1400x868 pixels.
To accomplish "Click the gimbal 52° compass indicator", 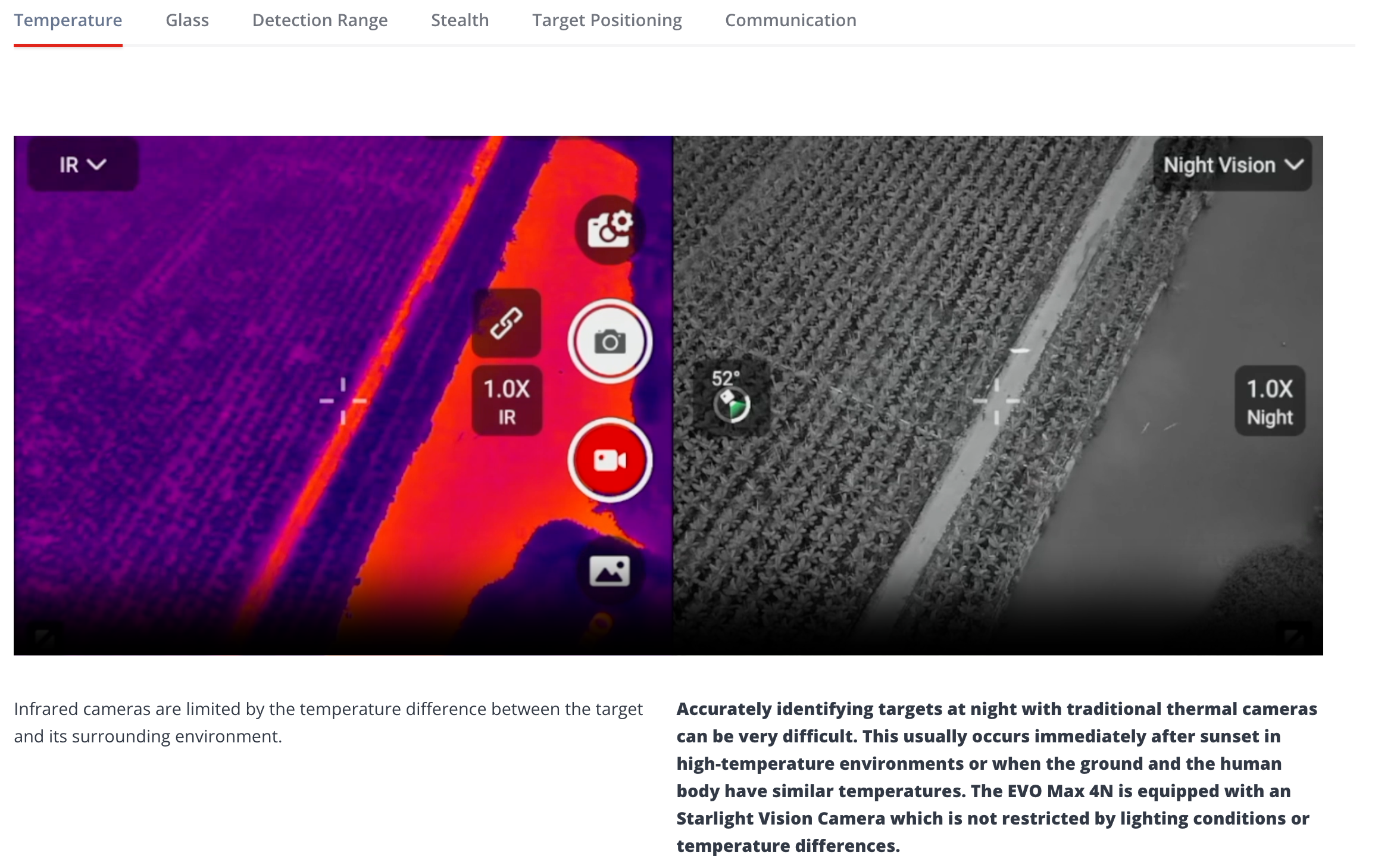I will 732,398.
